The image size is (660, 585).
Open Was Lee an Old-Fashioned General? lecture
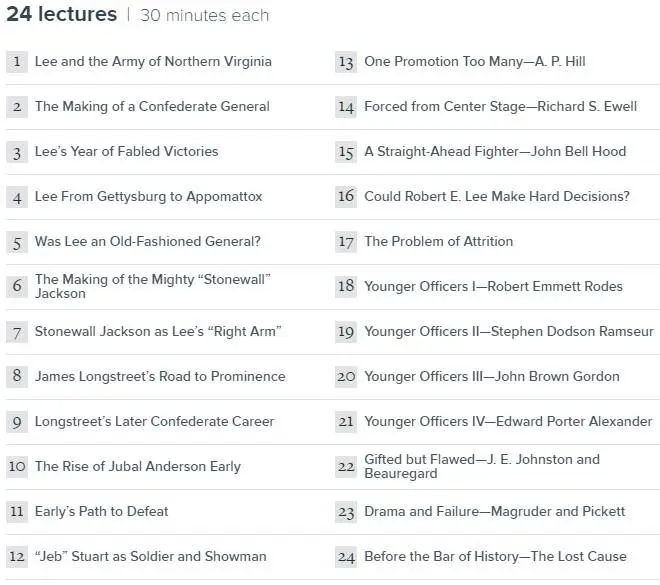tap(148, 241)
